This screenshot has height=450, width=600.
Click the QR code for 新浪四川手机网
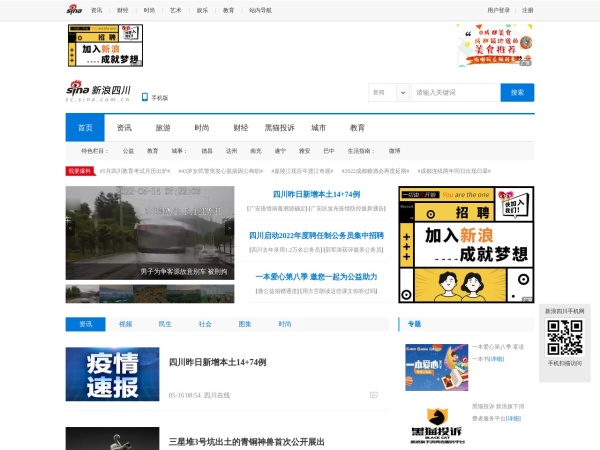(x=565, y=338)
